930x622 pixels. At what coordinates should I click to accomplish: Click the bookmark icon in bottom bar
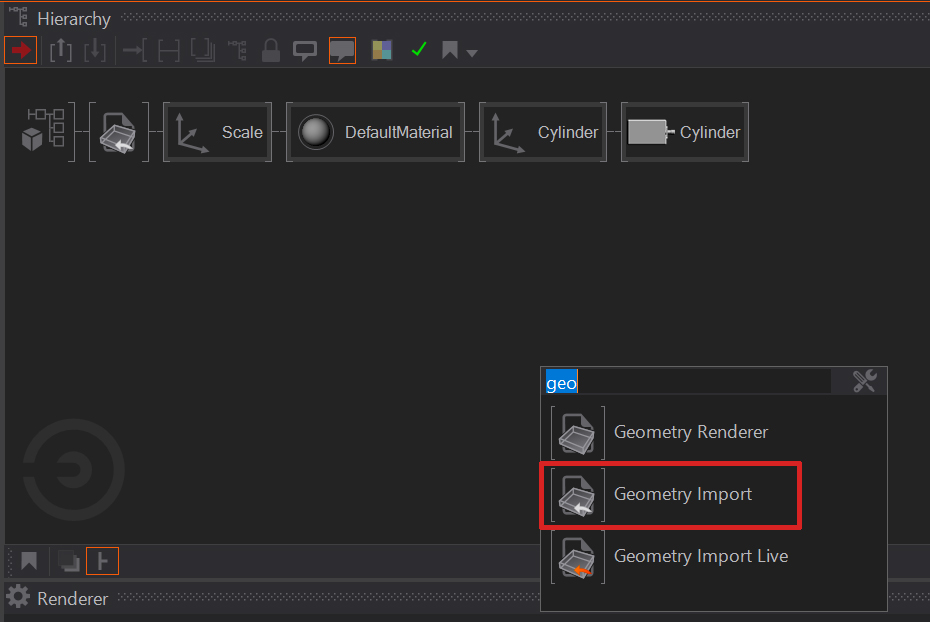click(x=29, y=561)
